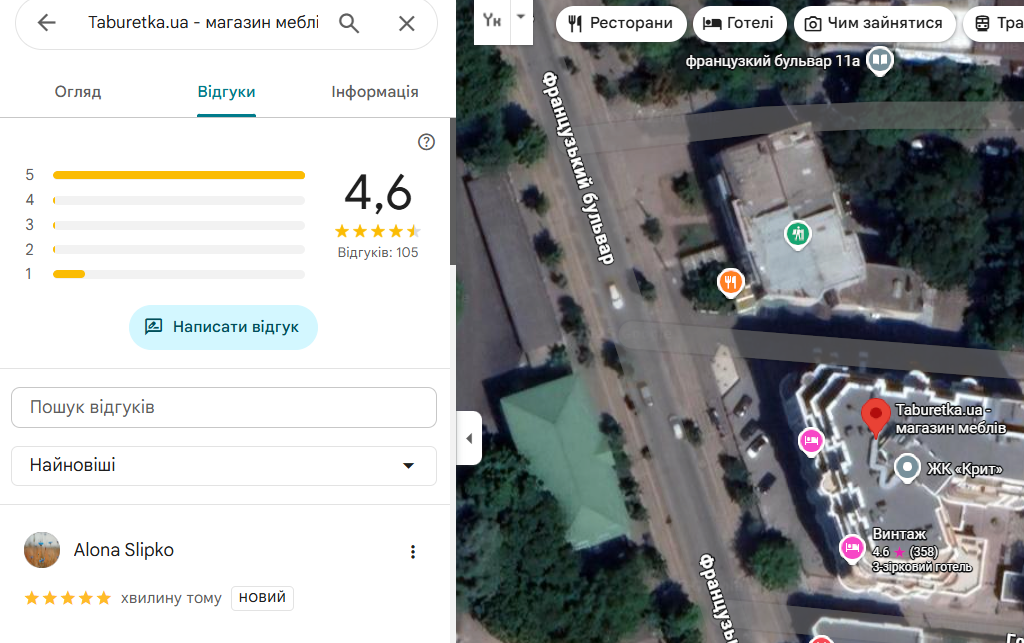Click the ЖК «Крит» map label
The image size is (1024, 643).
pos(965,469)
